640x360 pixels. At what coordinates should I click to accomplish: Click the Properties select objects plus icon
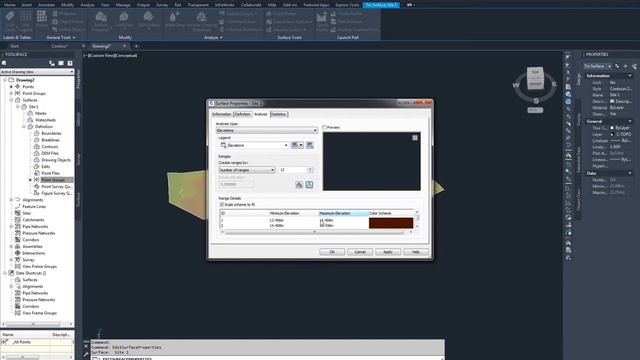[625, 66]
